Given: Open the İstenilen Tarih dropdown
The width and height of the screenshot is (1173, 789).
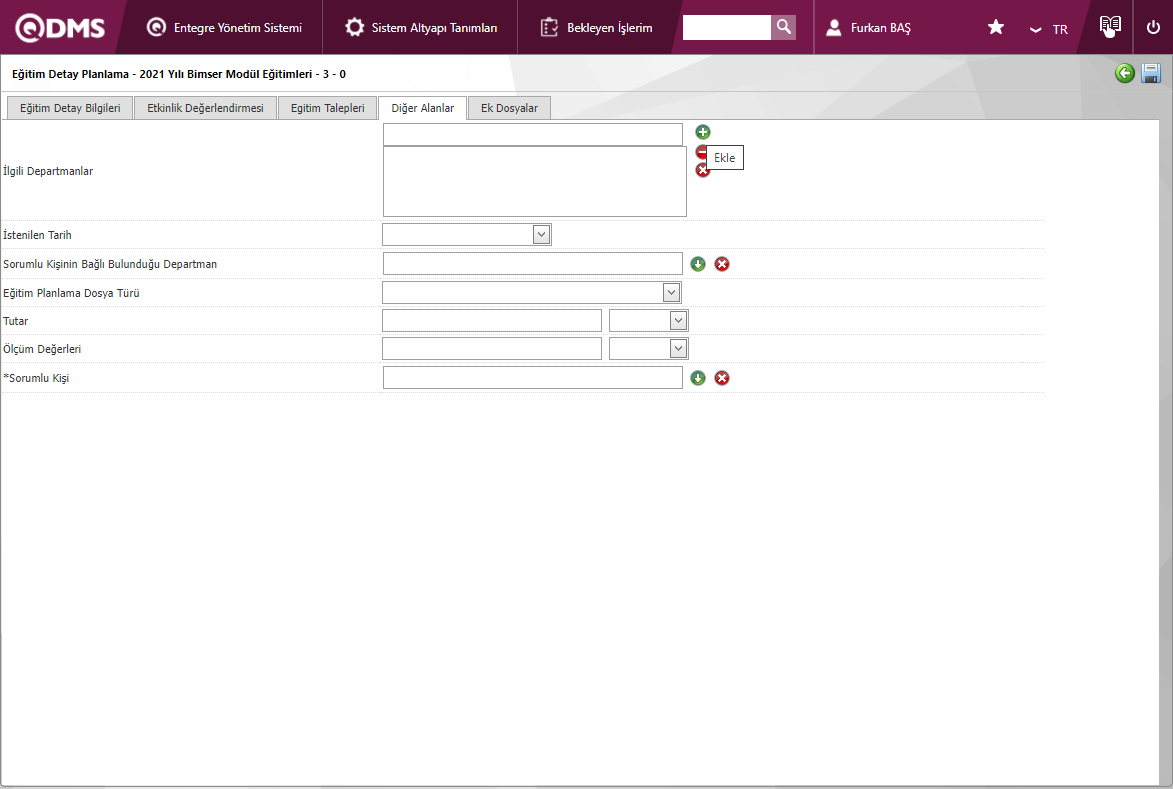Looking at the screenshot, I should click(x=541, y=234).
